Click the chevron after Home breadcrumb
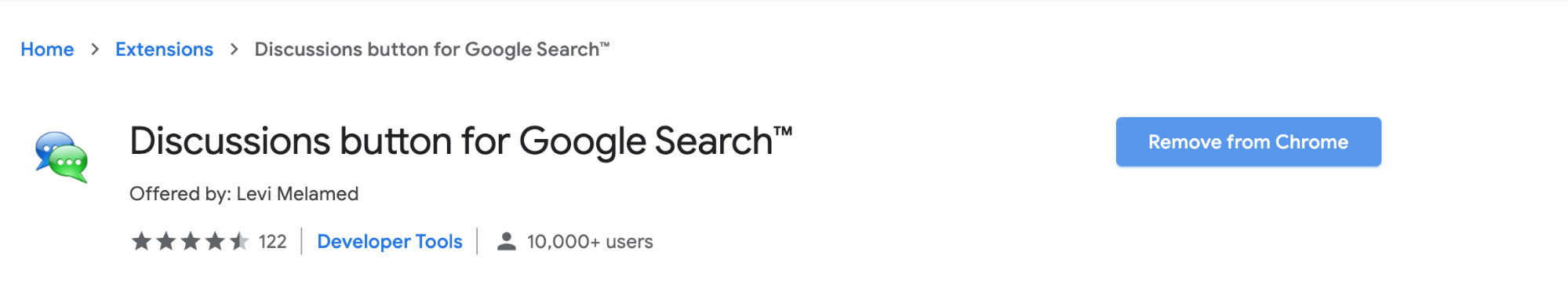This screenshot has width=1568, height=307. [95, 49]
